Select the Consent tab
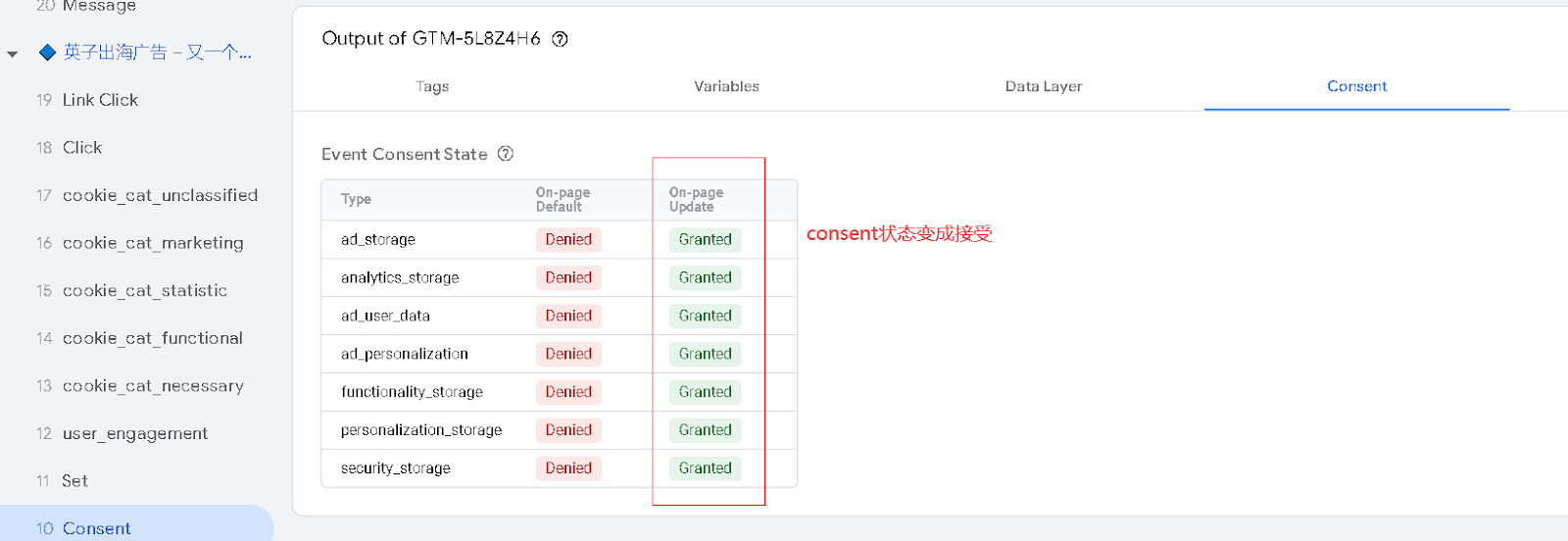Image resolution: width=1568 pixels, height=541 pixels. click(1356, 86)
